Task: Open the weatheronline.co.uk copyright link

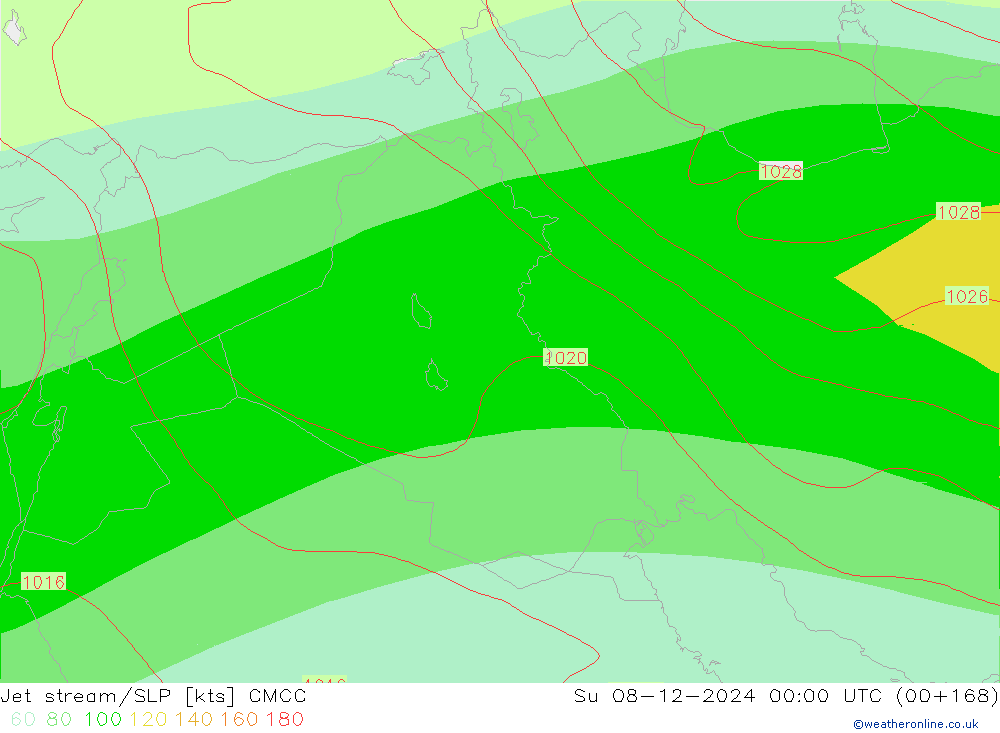Action: point(916,724)
